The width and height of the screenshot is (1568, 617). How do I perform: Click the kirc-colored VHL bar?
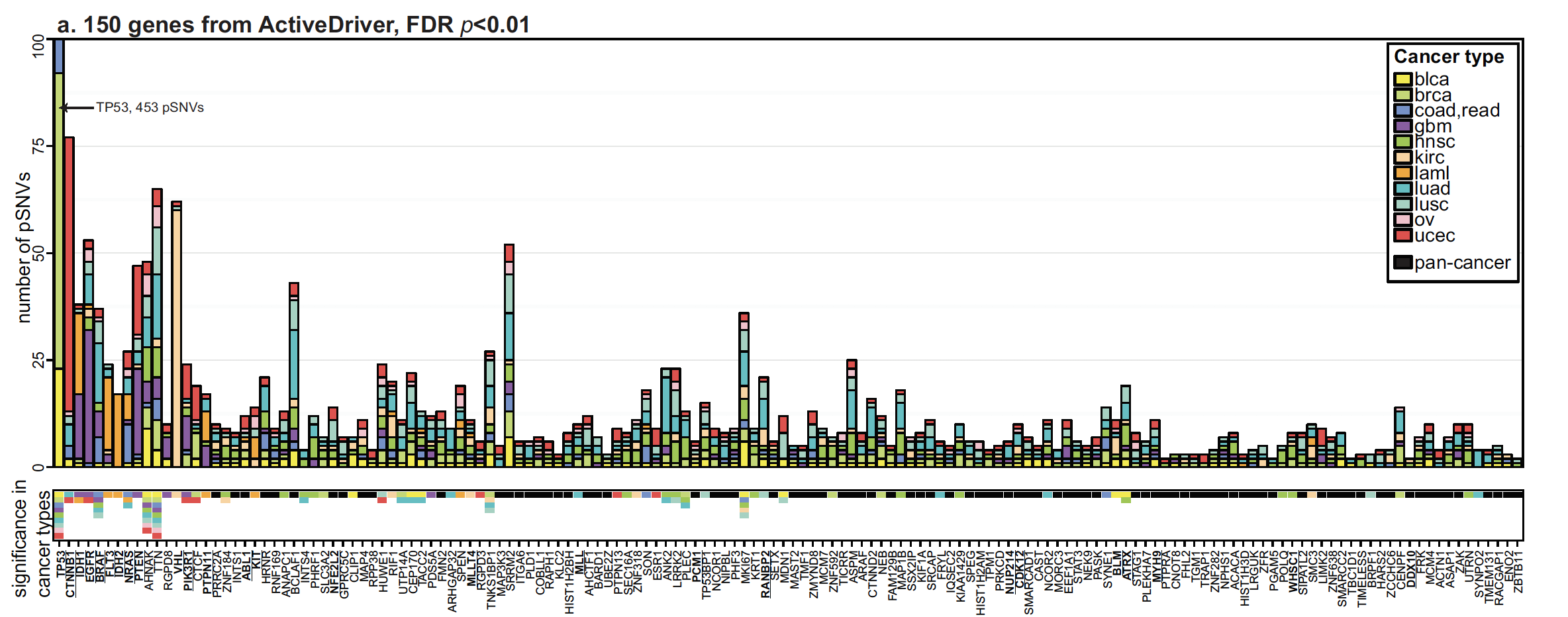click(176, 334)
